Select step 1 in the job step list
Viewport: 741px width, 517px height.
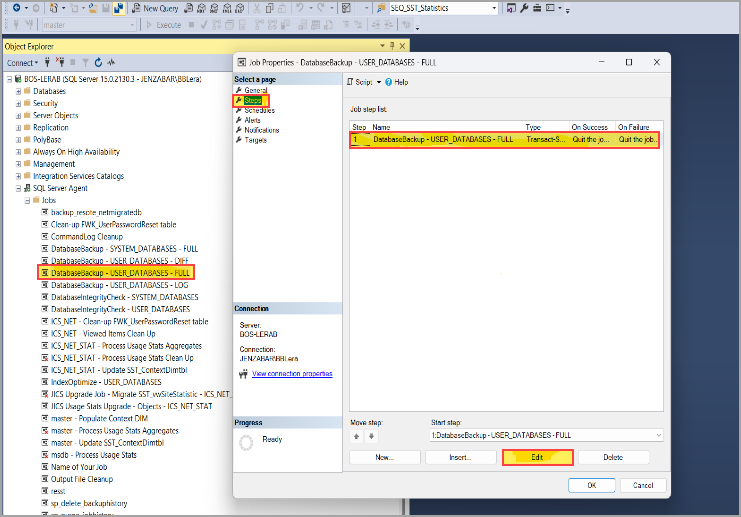pyautogui.click(x=505, y=139)
